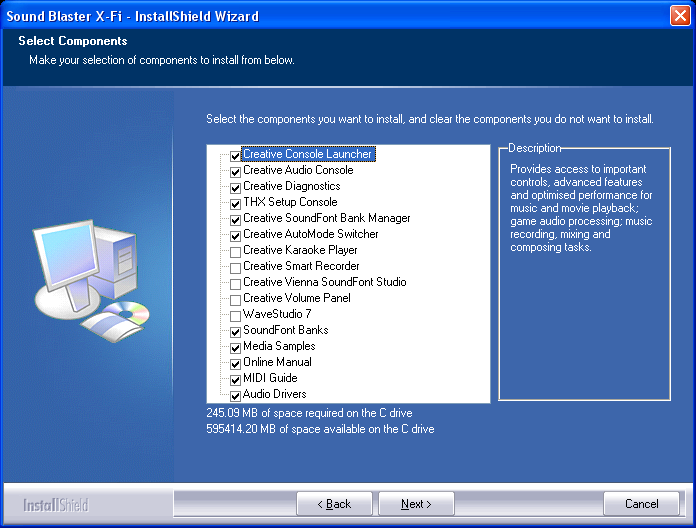Viewport: 696px width, 528px height.
Task: Click the space required on C drive text
Action: (309, 413)
